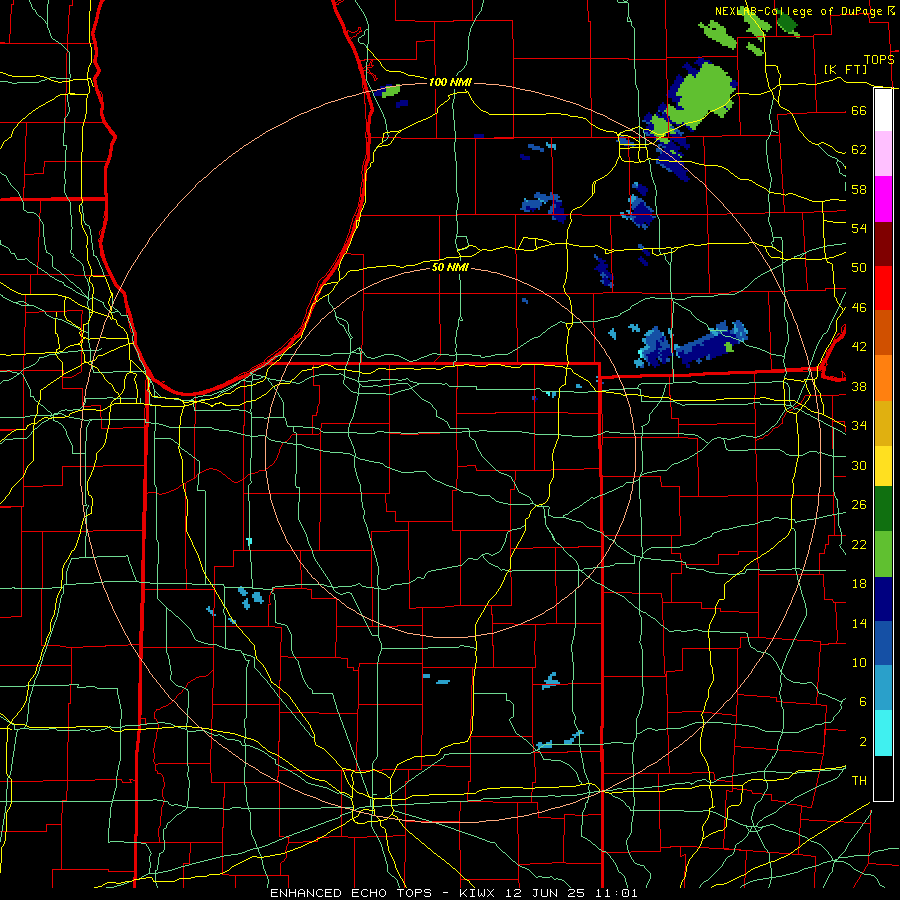
Task: Select the cyan legend swatch near the 2 label
Action: click(883, 733)
